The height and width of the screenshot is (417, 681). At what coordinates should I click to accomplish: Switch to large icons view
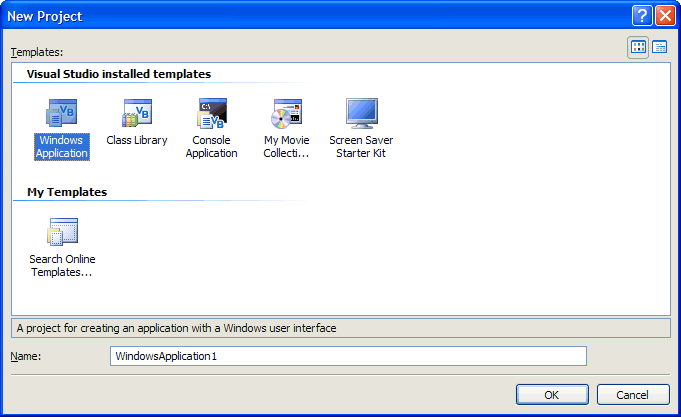click(638, 47)
